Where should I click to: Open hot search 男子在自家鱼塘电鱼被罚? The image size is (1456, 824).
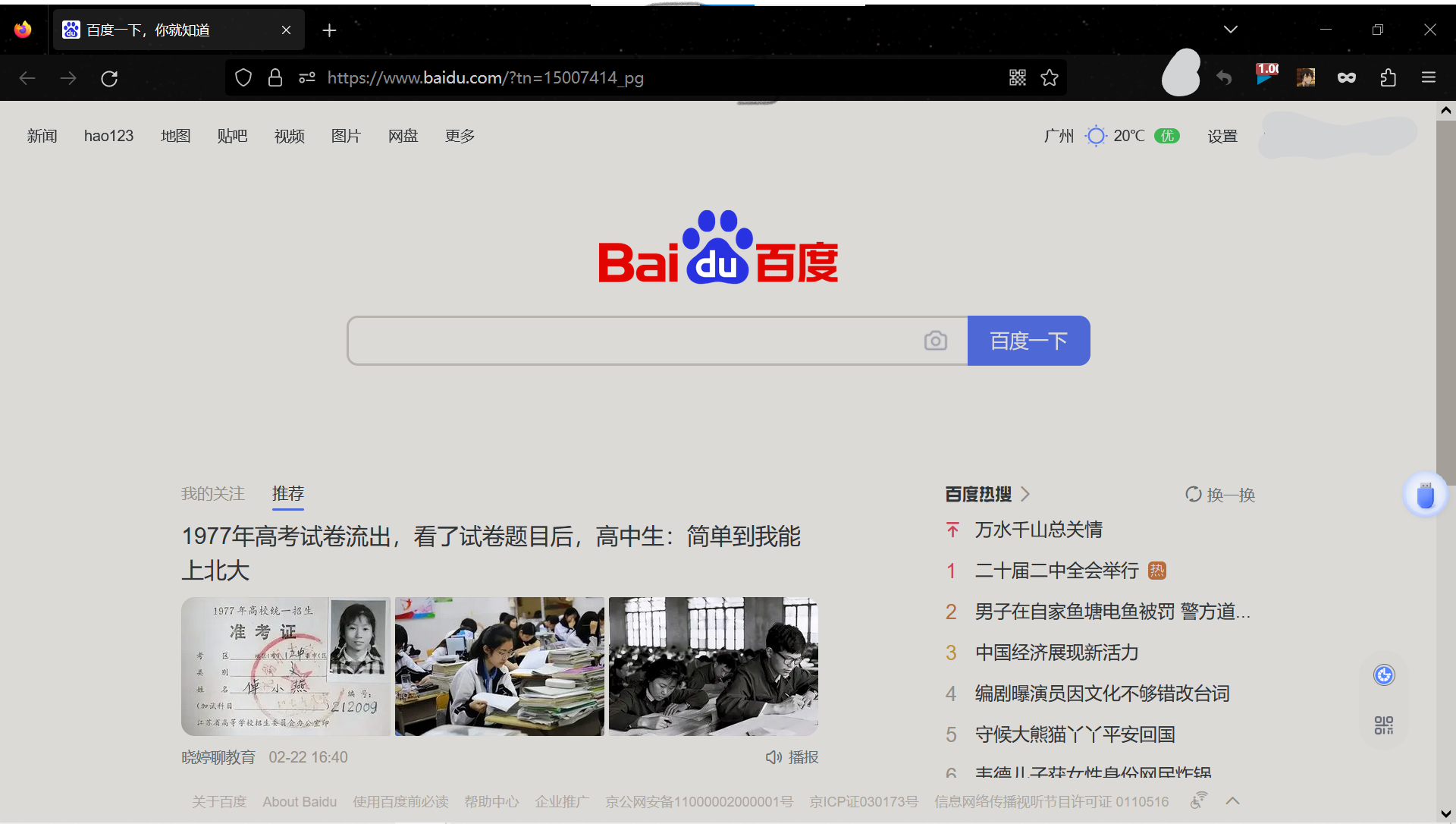pyautogui.click(x=1112, y=612)
